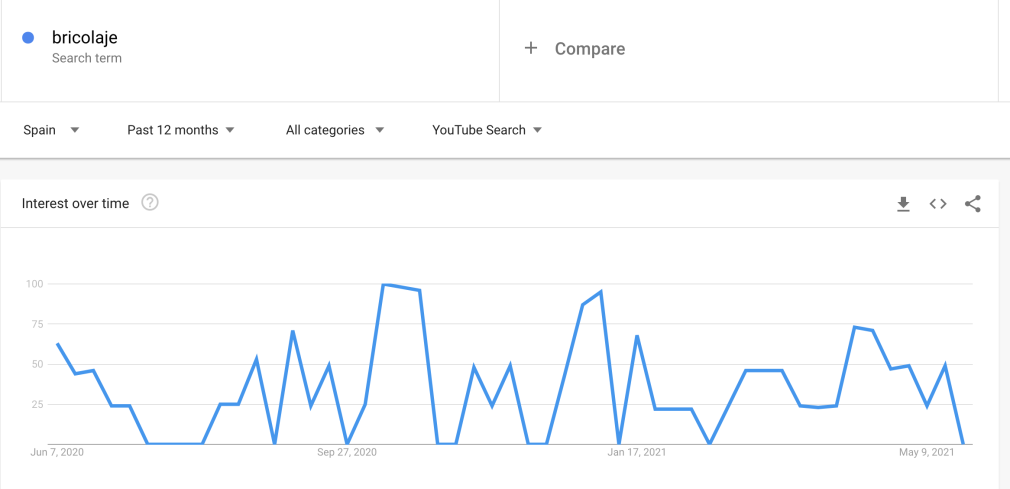This screenshot has width=1010, height=489.
Task: Click the Jun 7, 2020 axis label
Action: [x=57, y=453]
